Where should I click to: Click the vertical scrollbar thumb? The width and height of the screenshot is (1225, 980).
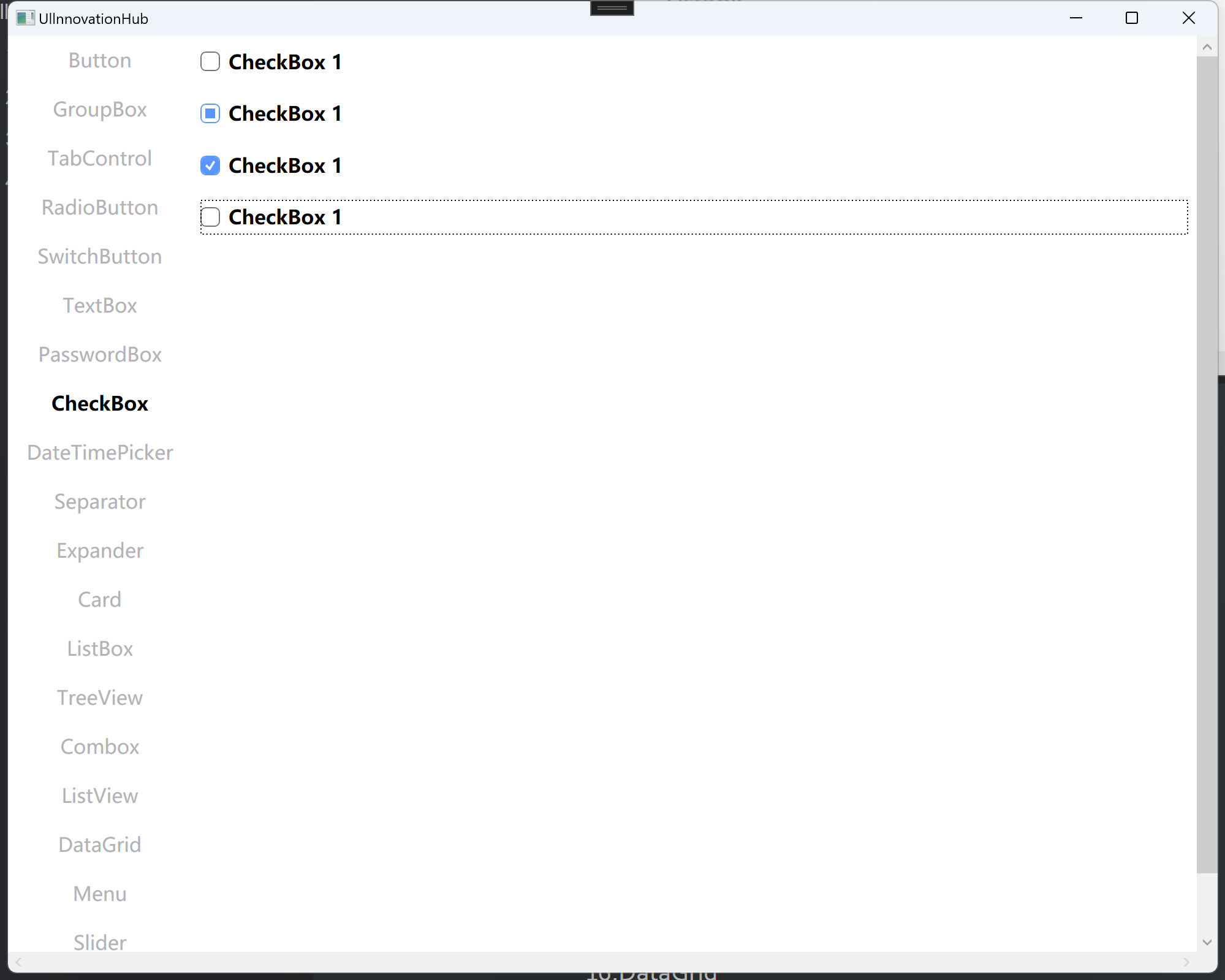pyautogui.click(x=1207, y=465)
